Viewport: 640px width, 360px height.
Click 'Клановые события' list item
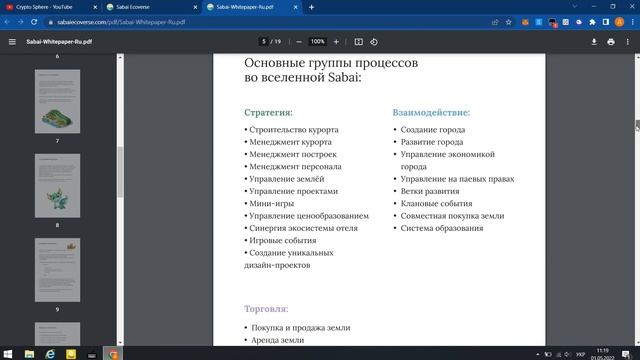pos(436,203)
